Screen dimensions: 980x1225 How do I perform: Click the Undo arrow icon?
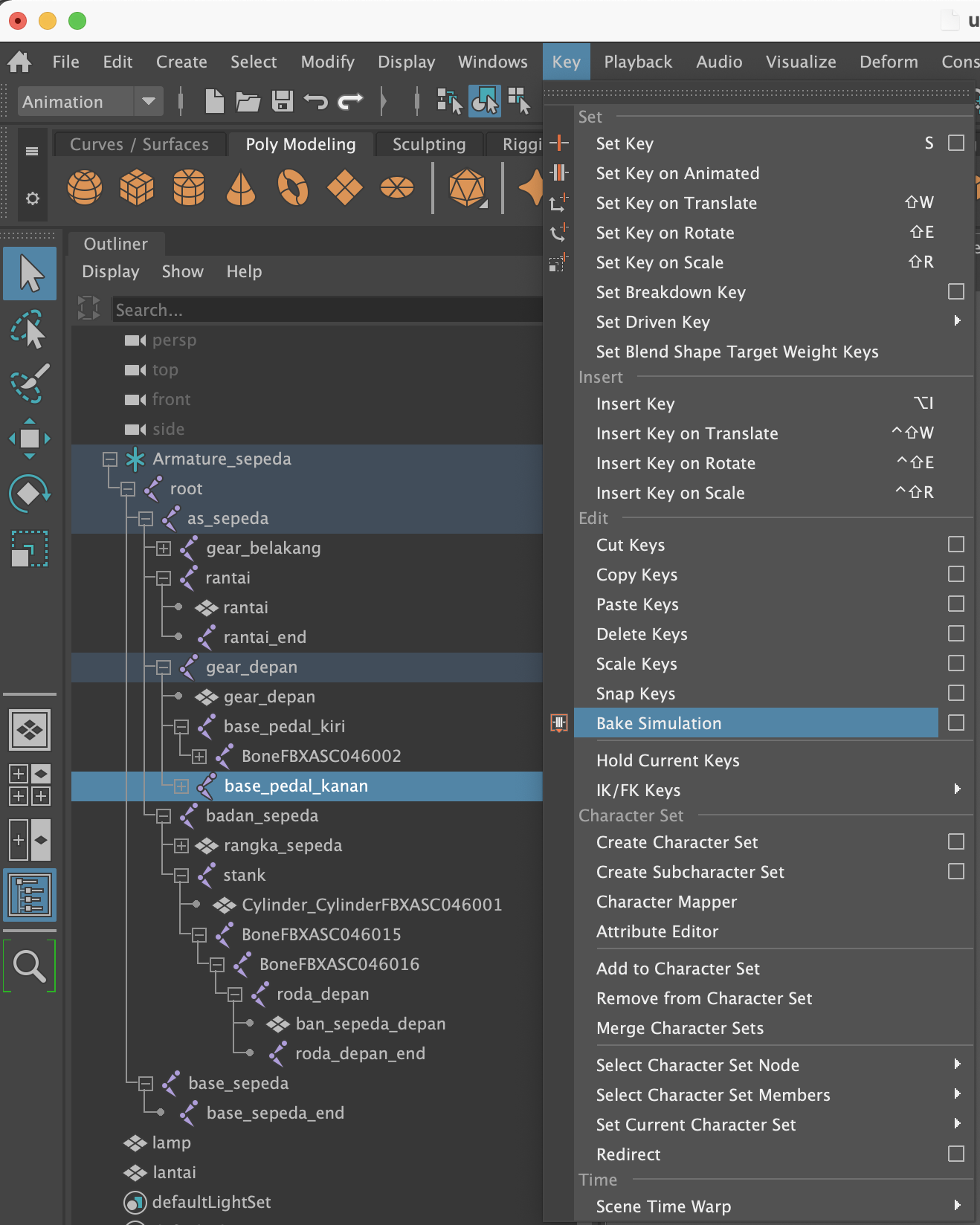316,101
